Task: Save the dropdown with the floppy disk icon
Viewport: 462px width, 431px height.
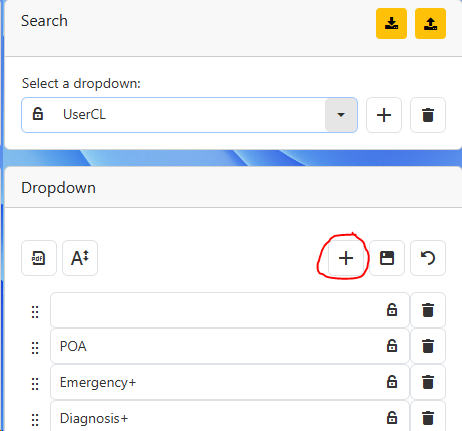Action: (387, 258)
